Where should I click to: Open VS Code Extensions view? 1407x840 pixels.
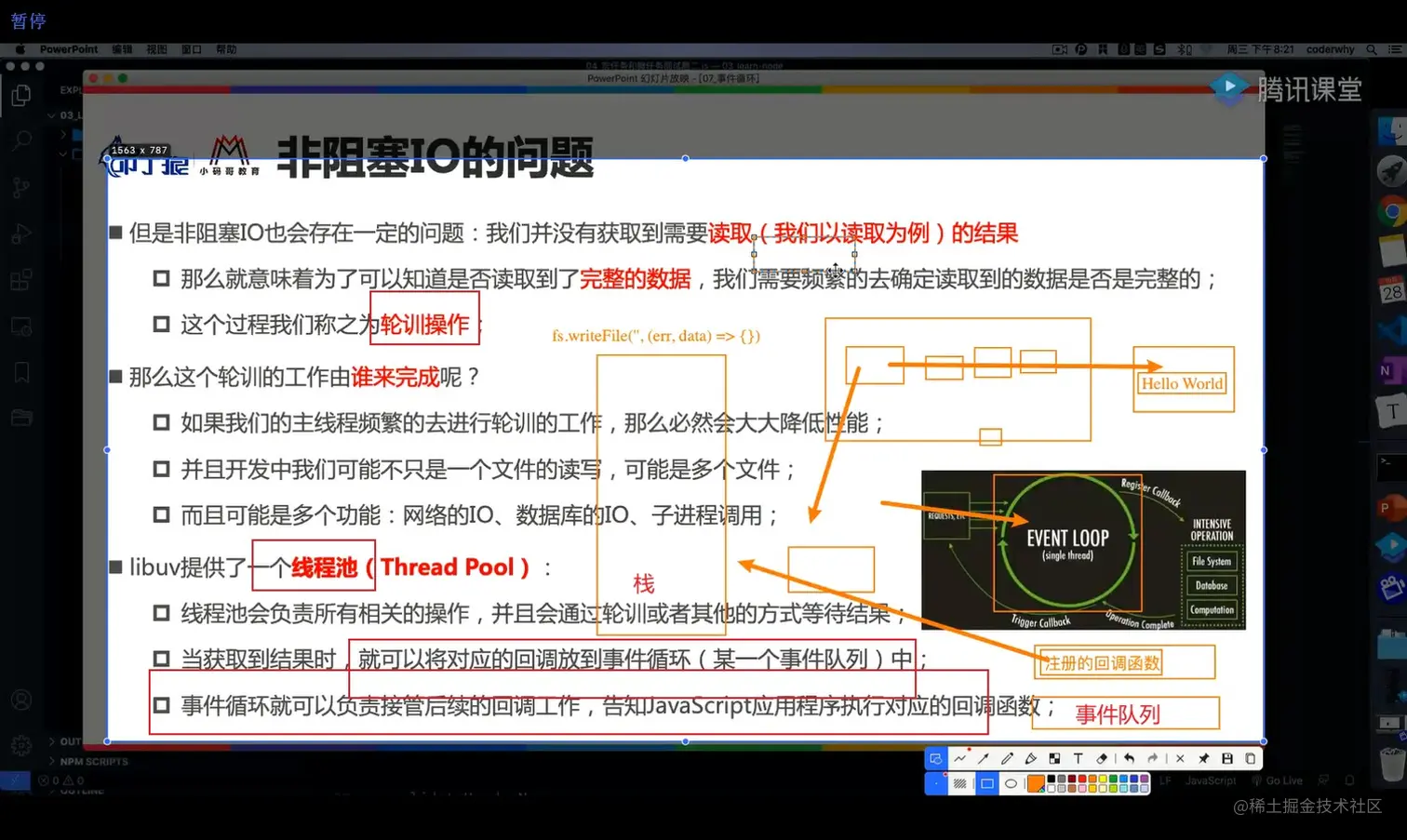[20, 279]
